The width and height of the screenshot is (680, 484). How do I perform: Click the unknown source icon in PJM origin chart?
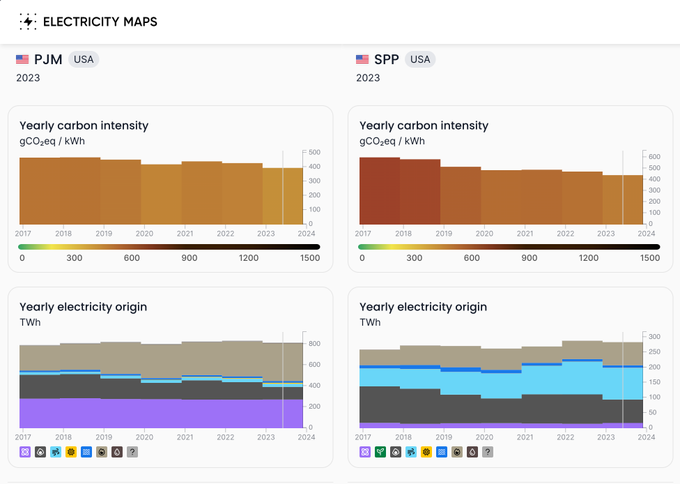(x=132, y=452)
